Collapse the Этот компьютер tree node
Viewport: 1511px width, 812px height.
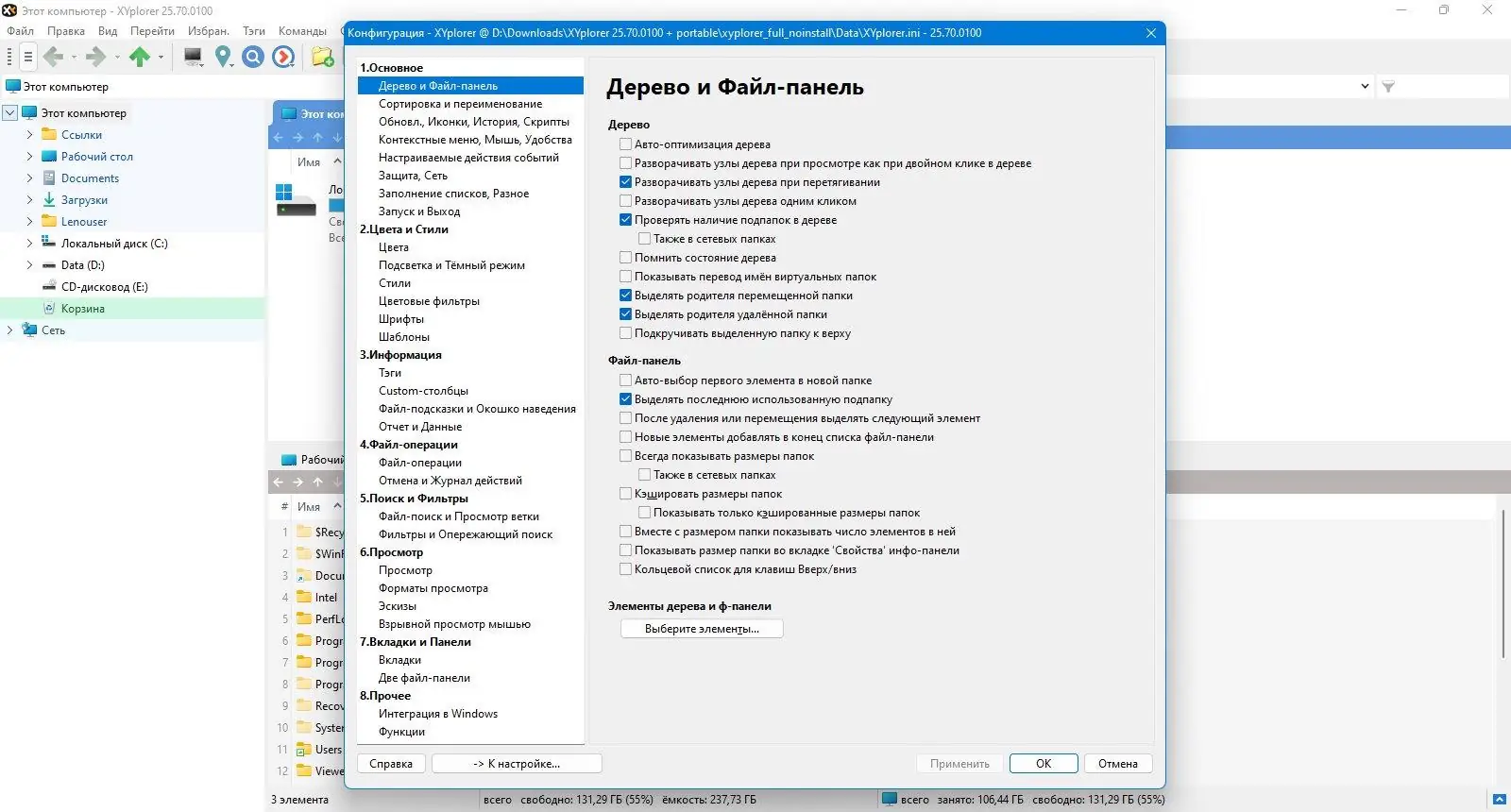[9, 113]
